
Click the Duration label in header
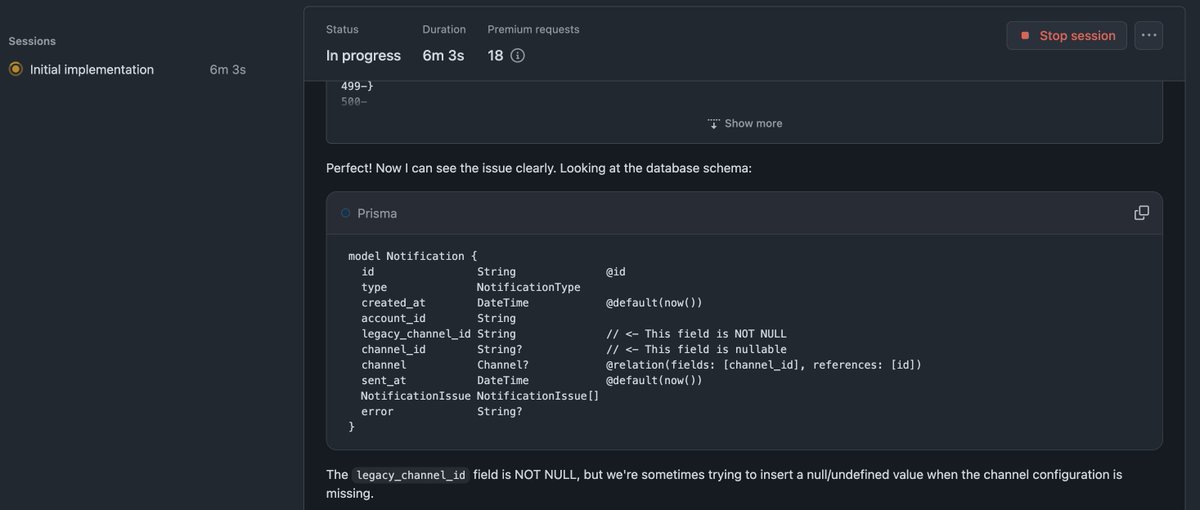click(x=444, y=29)
